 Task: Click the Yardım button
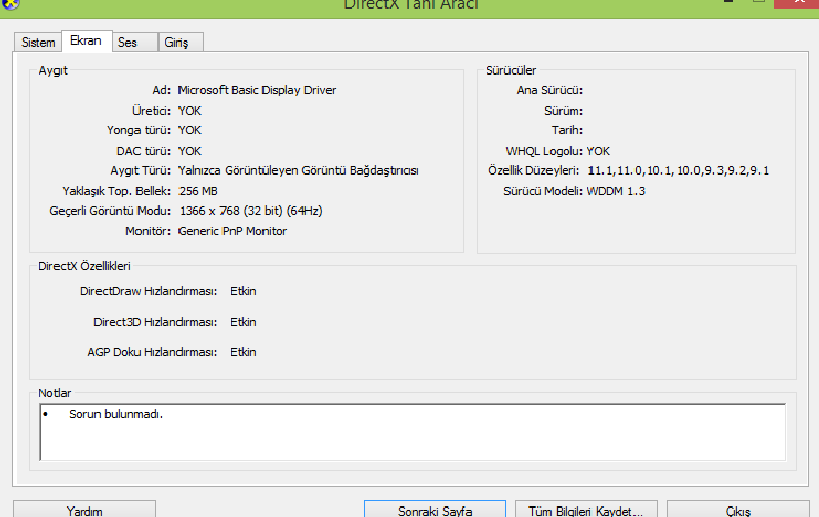(x=84, y=510)
